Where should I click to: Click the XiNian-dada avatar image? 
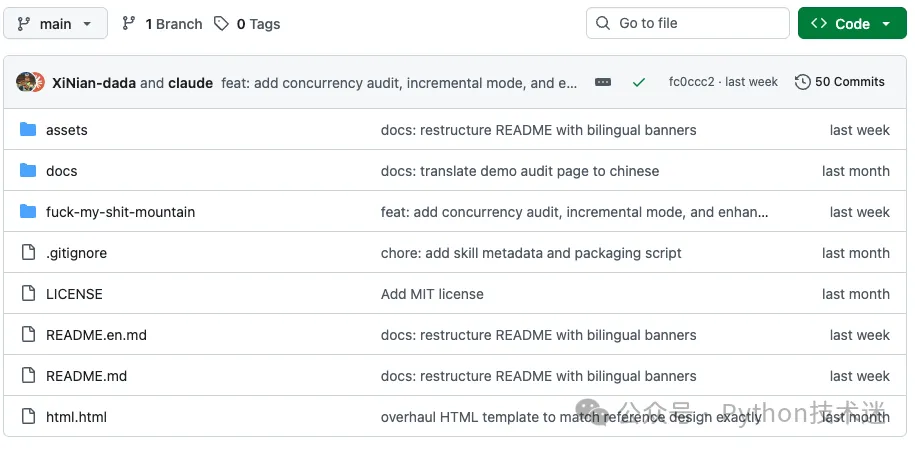click(26, 82)
